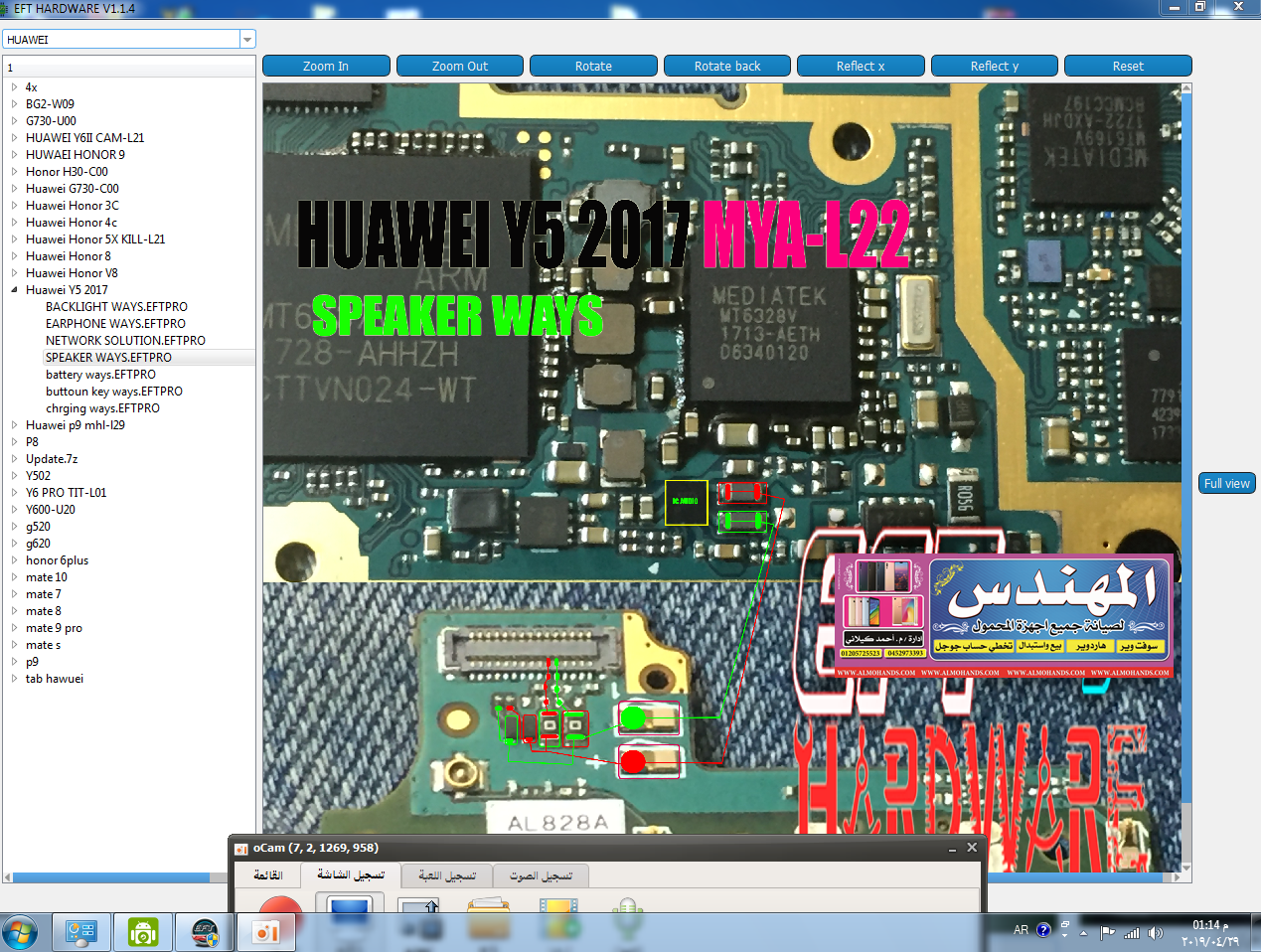
Task: Select Y600-U20 tree entry
Action: [x=51, y=510]
